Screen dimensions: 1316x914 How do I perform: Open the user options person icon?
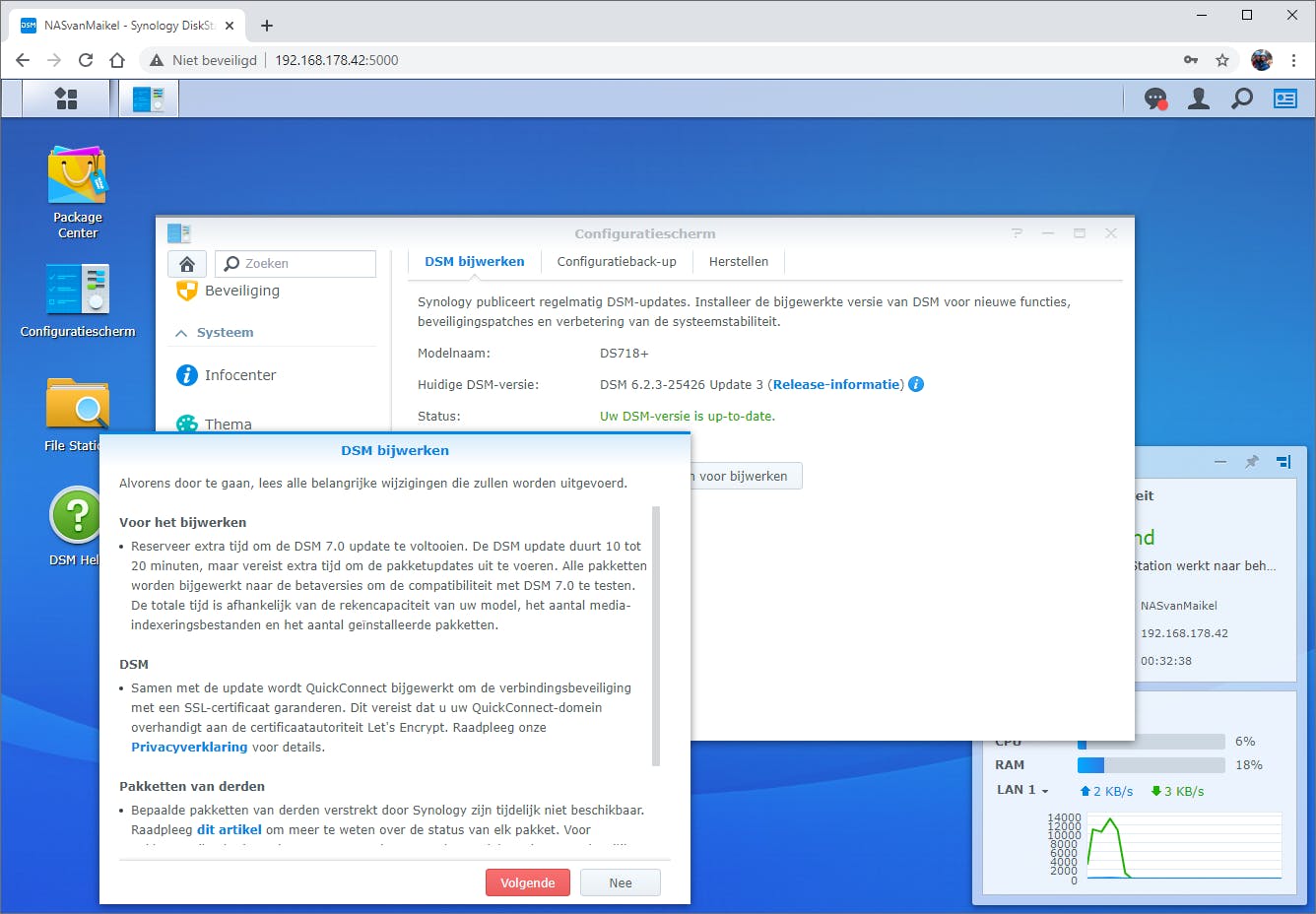[x=1199, y=98]
